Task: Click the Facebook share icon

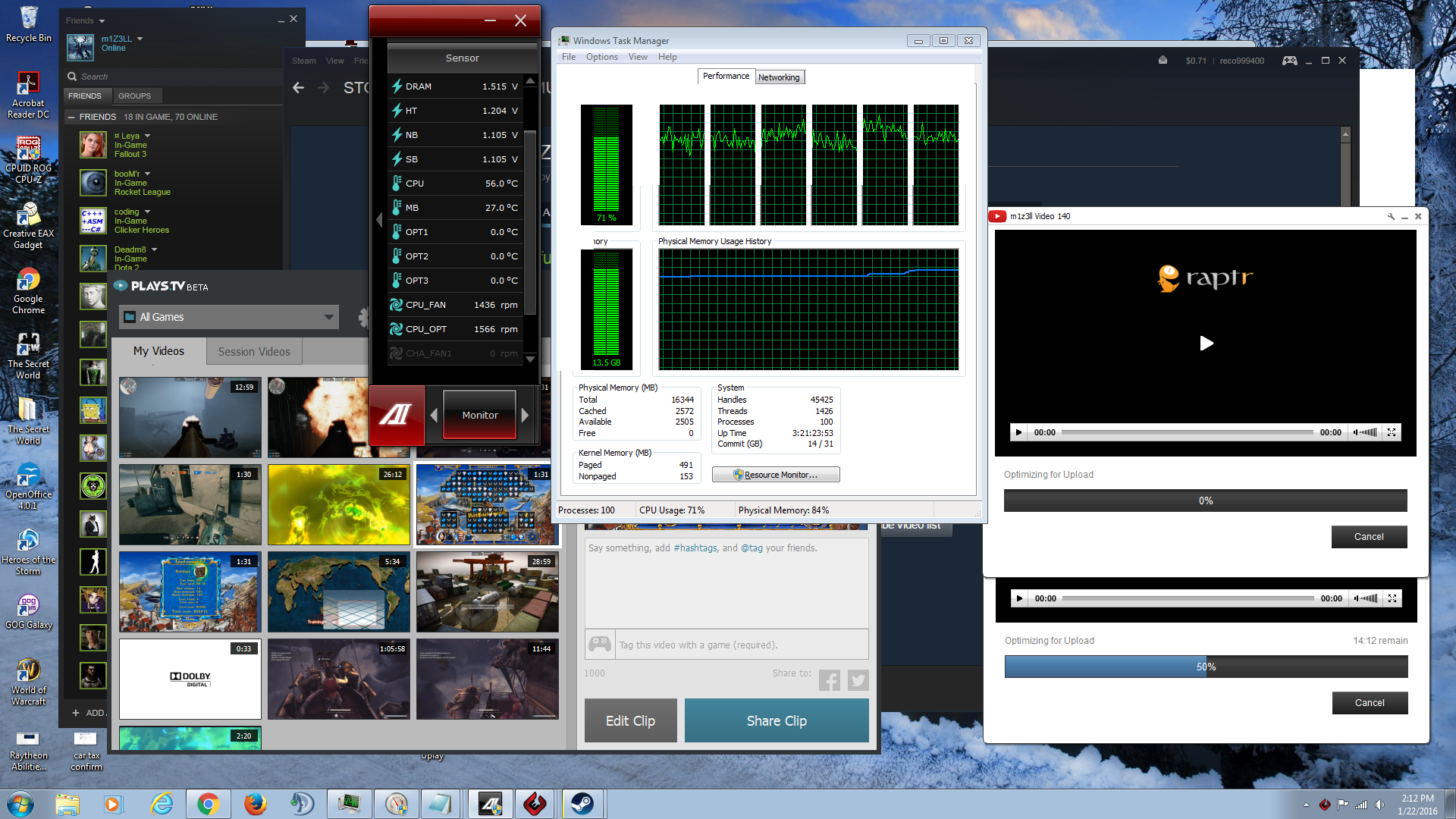Action: click(x=829, y=680)
